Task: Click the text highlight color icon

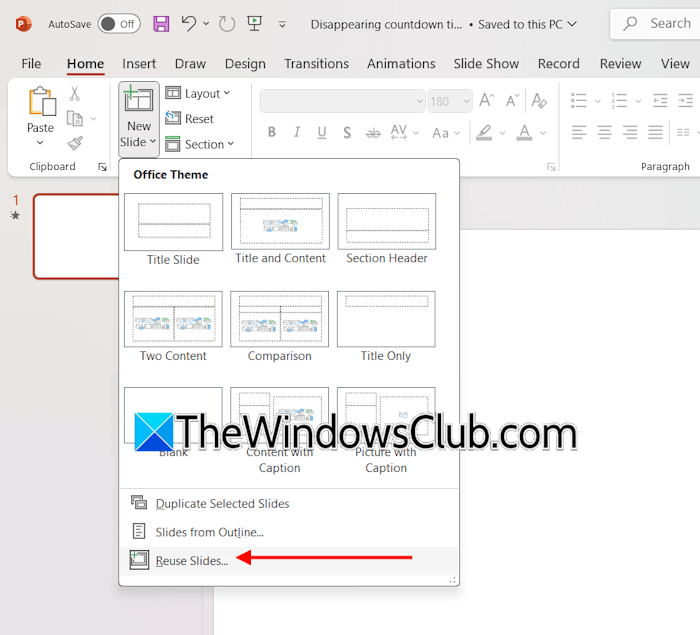Action: 484,132
